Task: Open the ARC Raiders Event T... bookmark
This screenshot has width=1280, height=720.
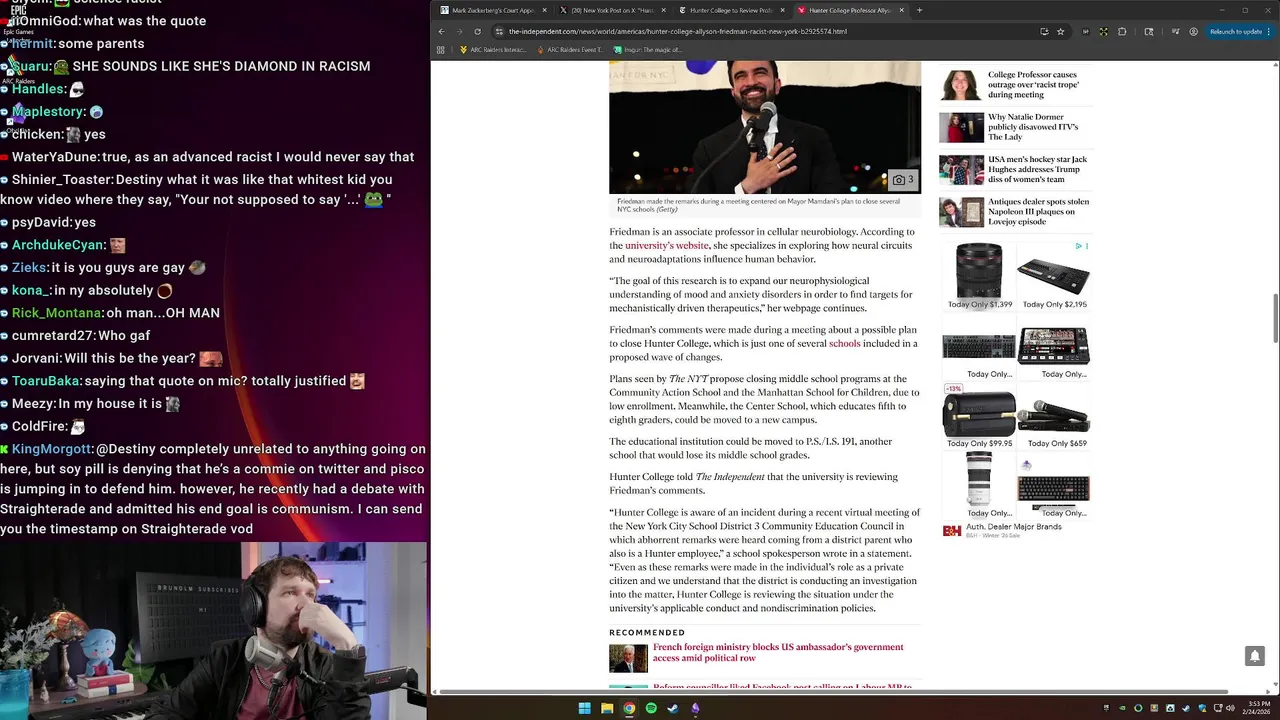Action: [x=569, y=49]
